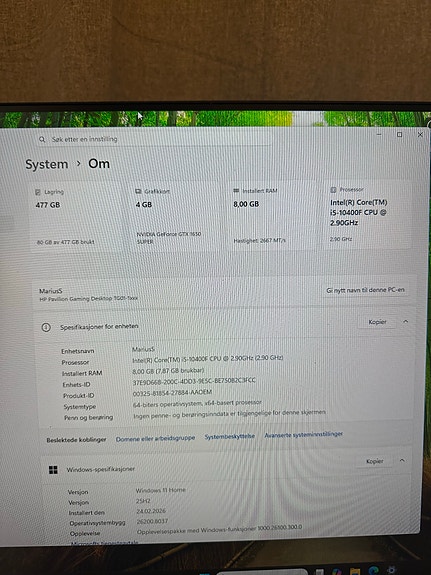Go back to System in breadcrumb
The width and height of the screenshot is (431, 575).
(47, 164)
